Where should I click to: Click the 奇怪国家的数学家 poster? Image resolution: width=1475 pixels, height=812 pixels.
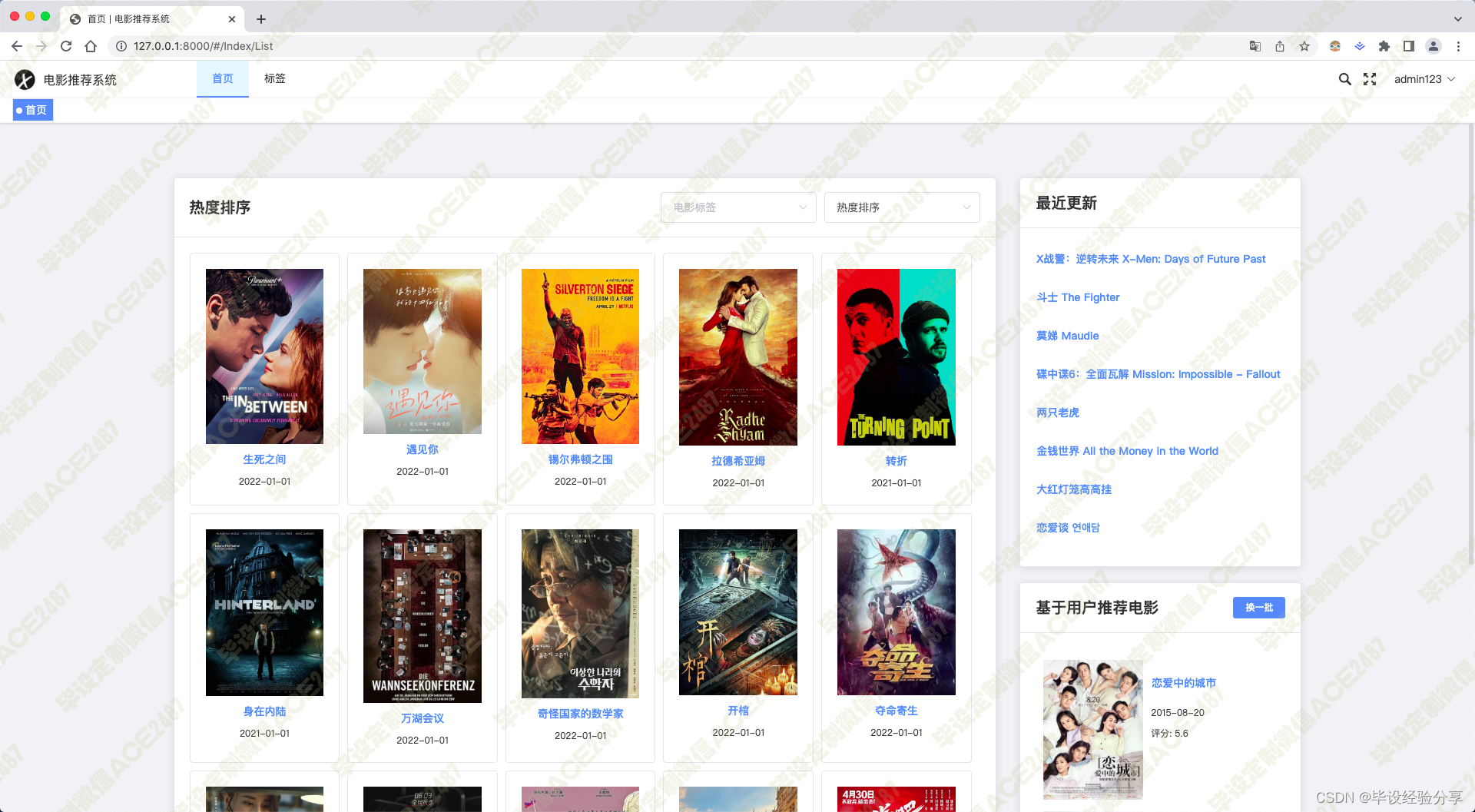coord(580,614)
